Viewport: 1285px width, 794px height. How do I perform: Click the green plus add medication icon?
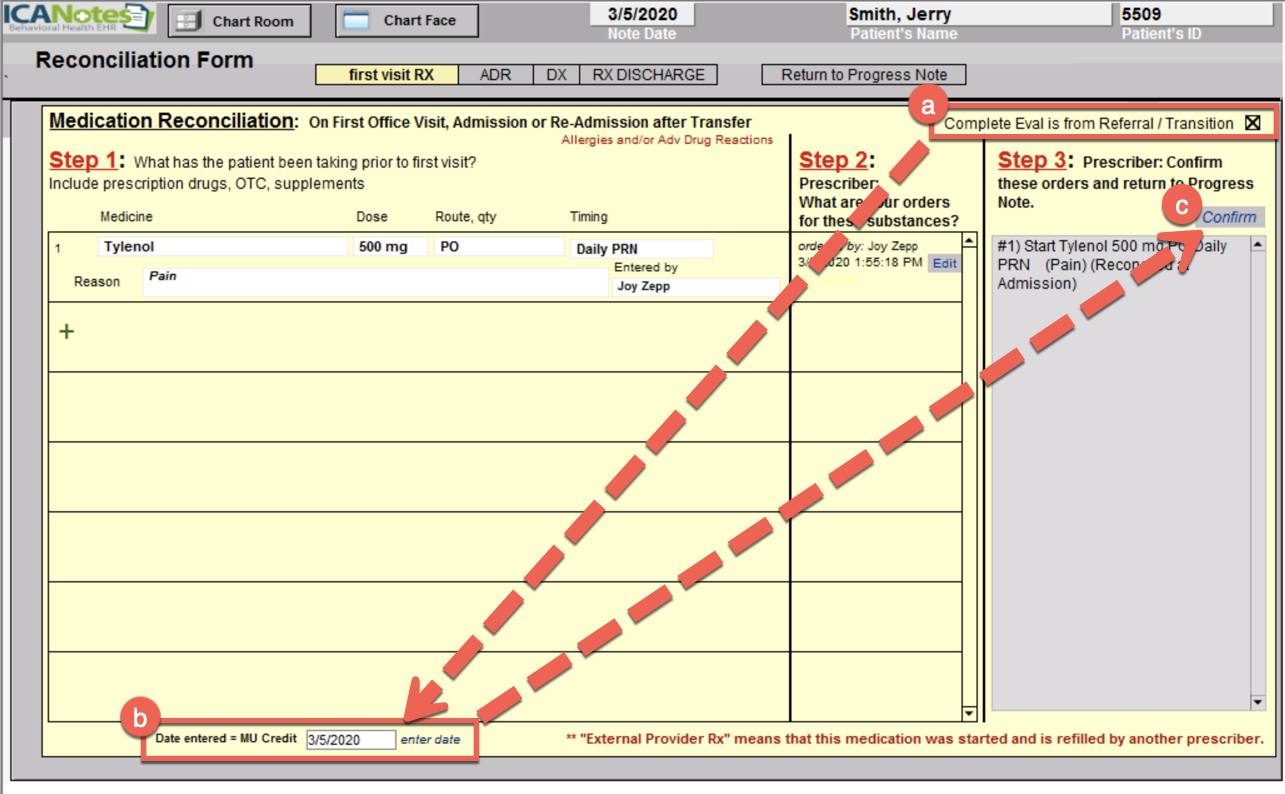[67, 331]
